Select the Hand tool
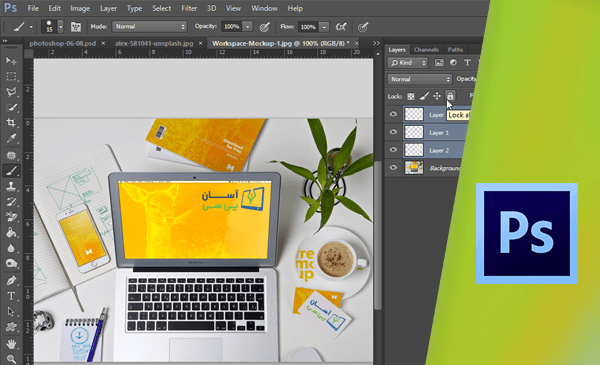600x365 pixels. (x=11, y=344)
